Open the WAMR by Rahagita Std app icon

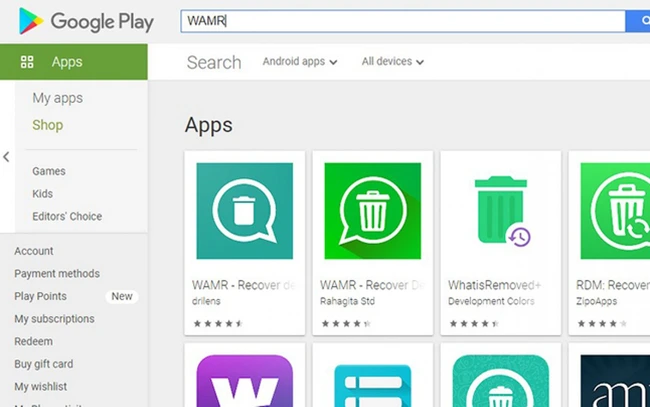tap(373, 211)
